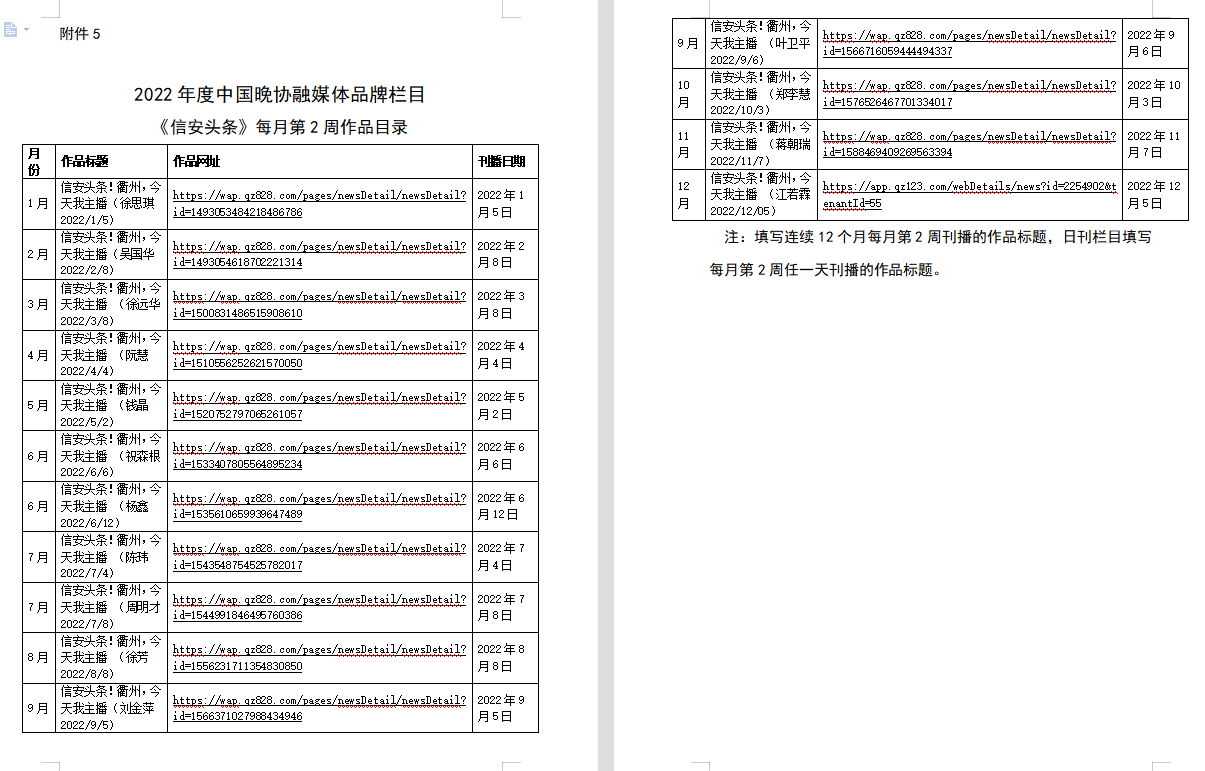Select the '8 月' month cell
The width and height of the screenshot is (1205, 771).
(38, 657)
